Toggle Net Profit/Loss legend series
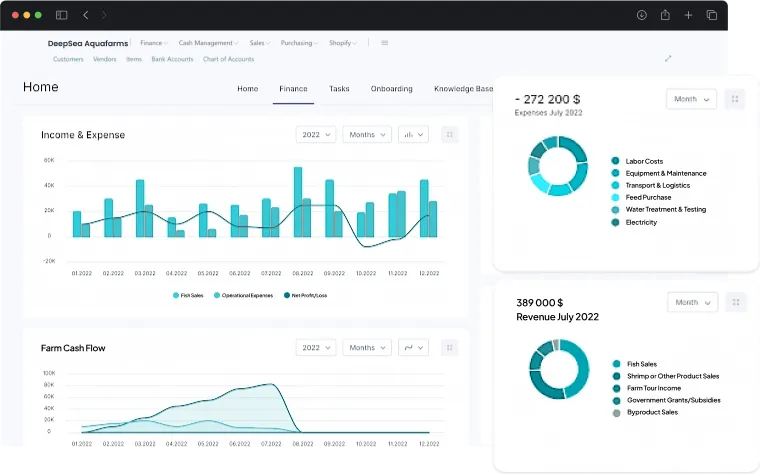Viewport: 760px width, 474px height. 305,295
